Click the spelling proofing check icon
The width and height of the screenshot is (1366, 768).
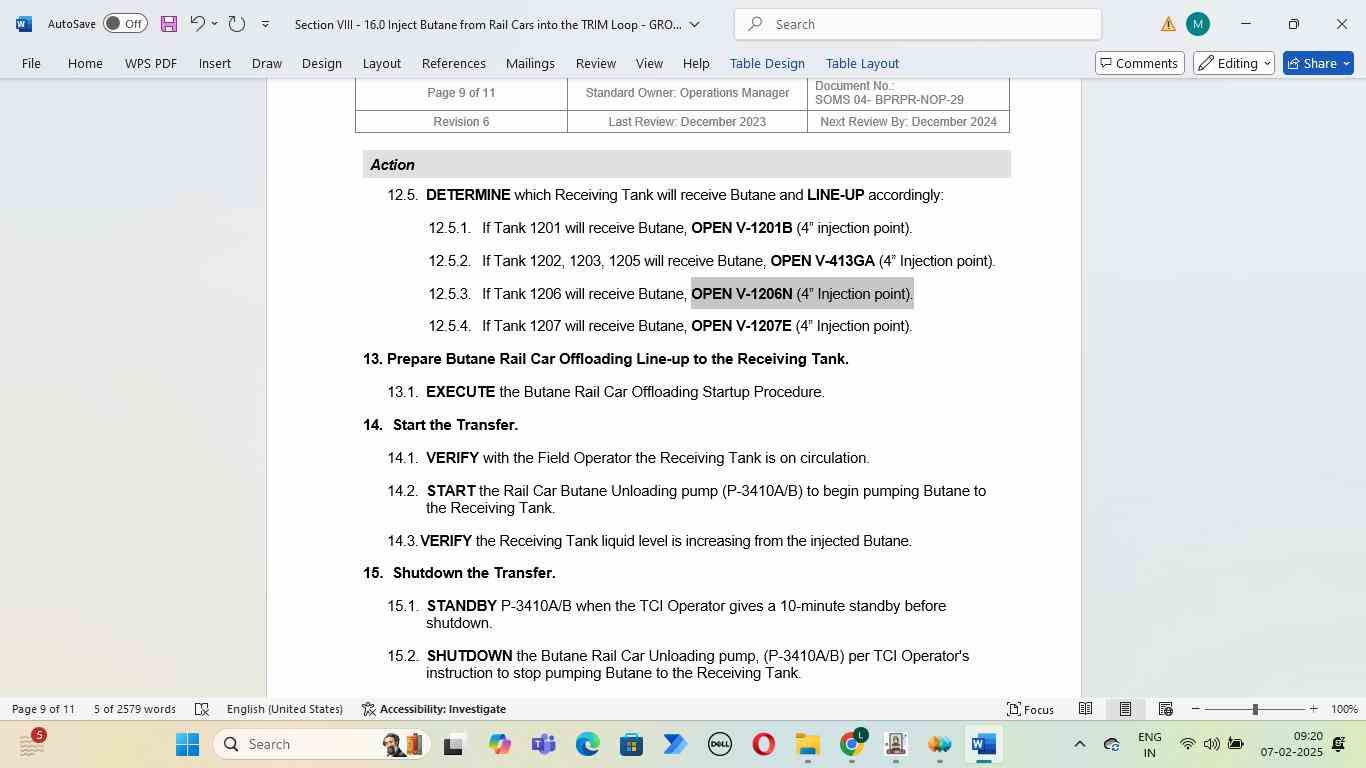pyautogui.click(x=201, y=709)
